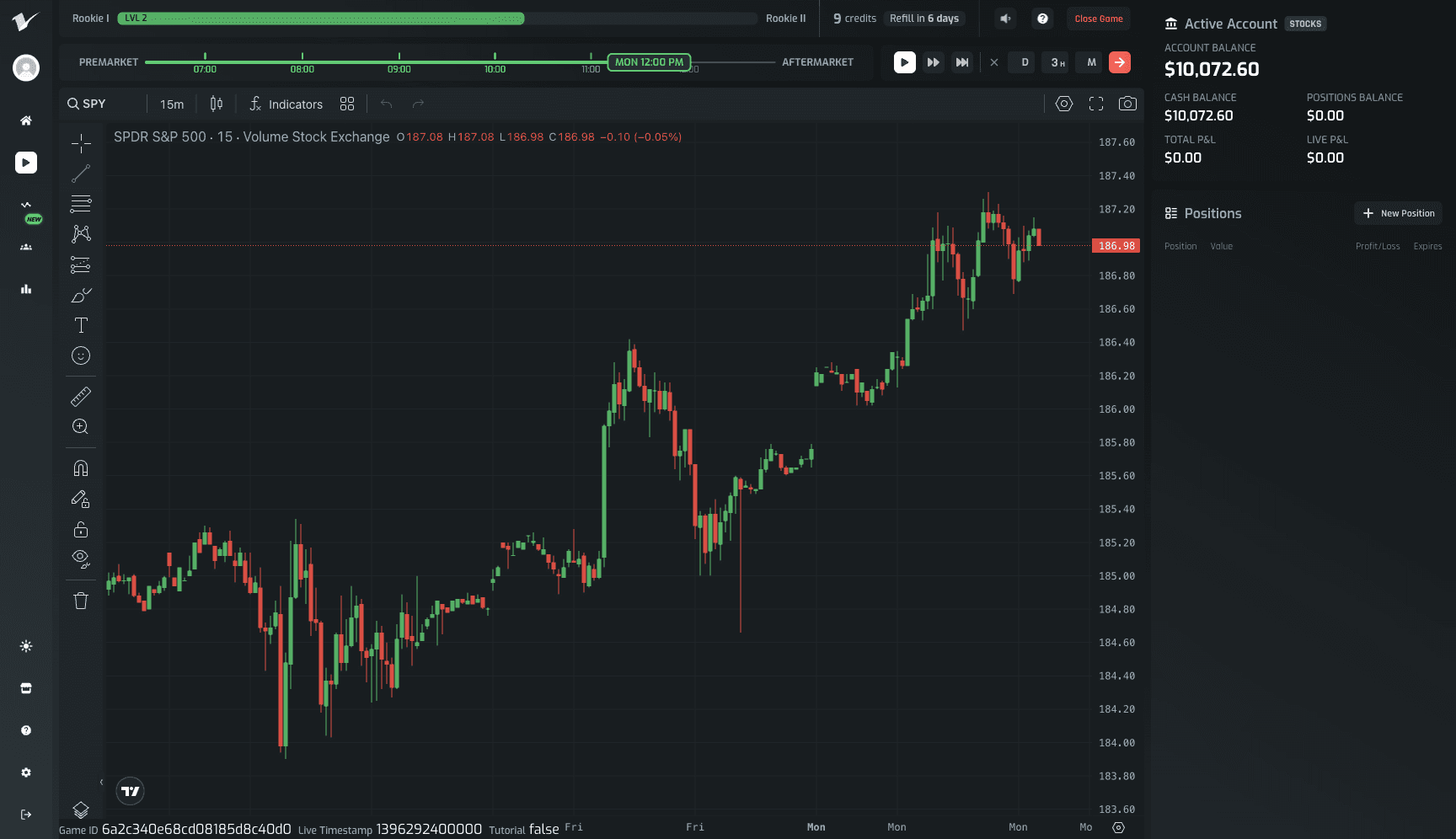Open the indicator templates grid

click(347, 104)
